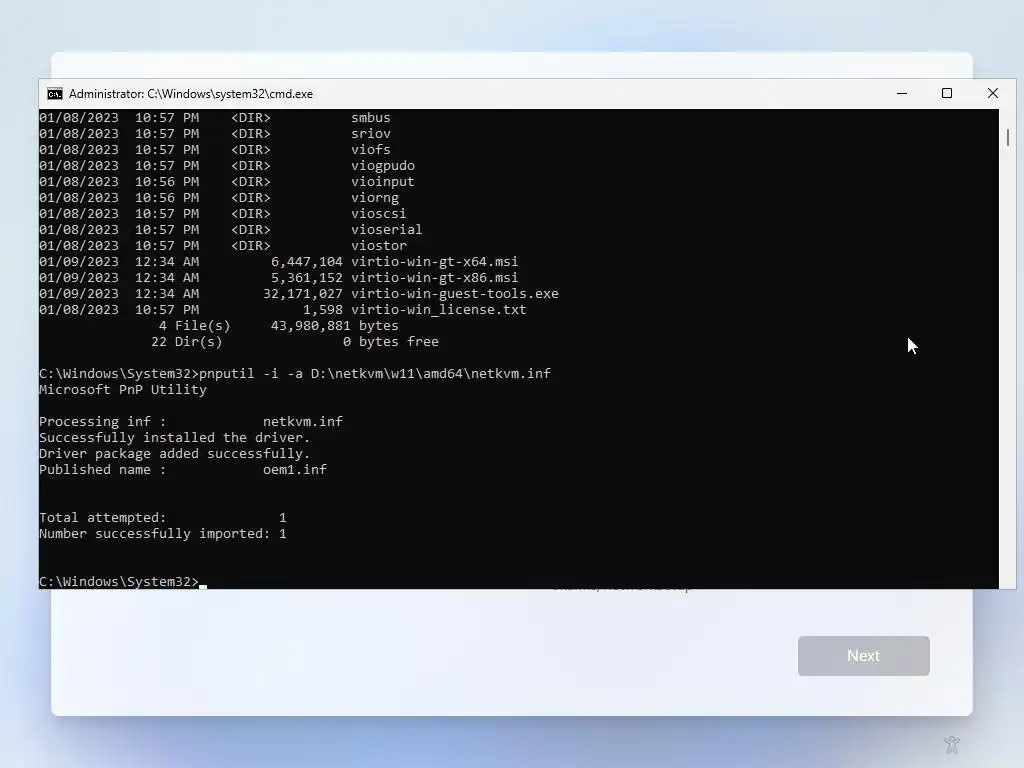Click the 'viogpudo' directory entry
This screenshot has height=768, width=1024.
383,166
